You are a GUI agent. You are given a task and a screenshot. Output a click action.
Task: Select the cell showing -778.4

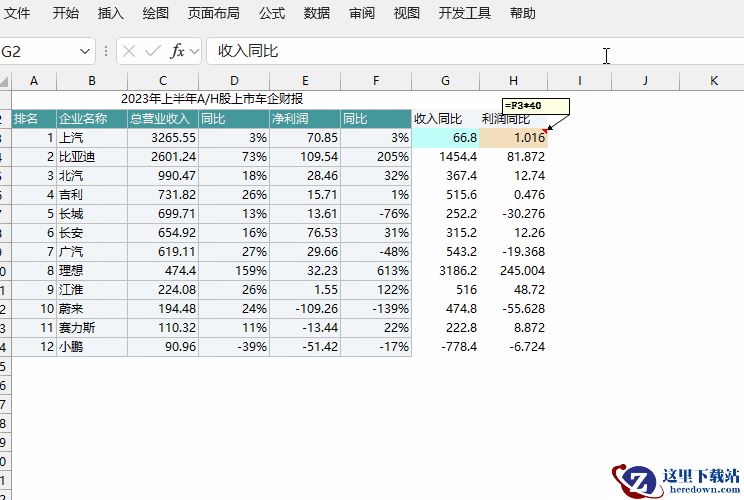[x=445, y=347]
